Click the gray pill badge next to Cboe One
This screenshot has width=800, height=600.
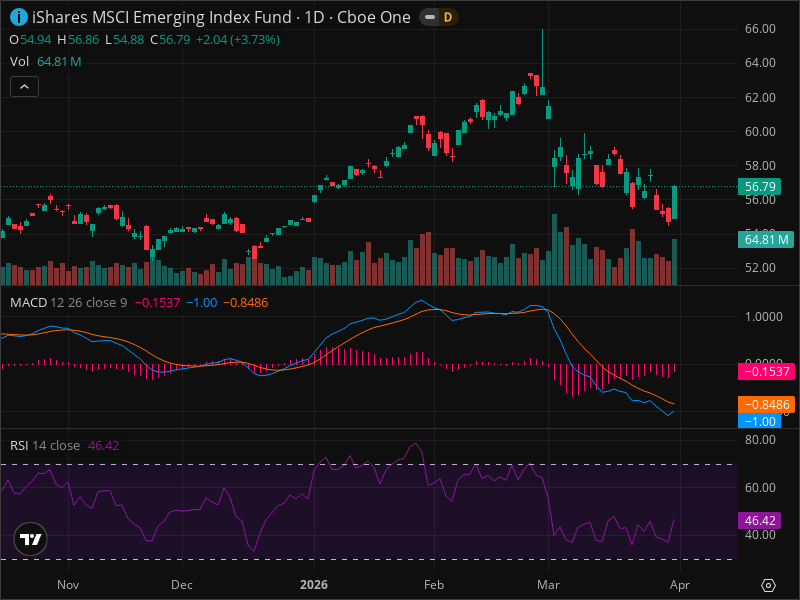point(430,17)
